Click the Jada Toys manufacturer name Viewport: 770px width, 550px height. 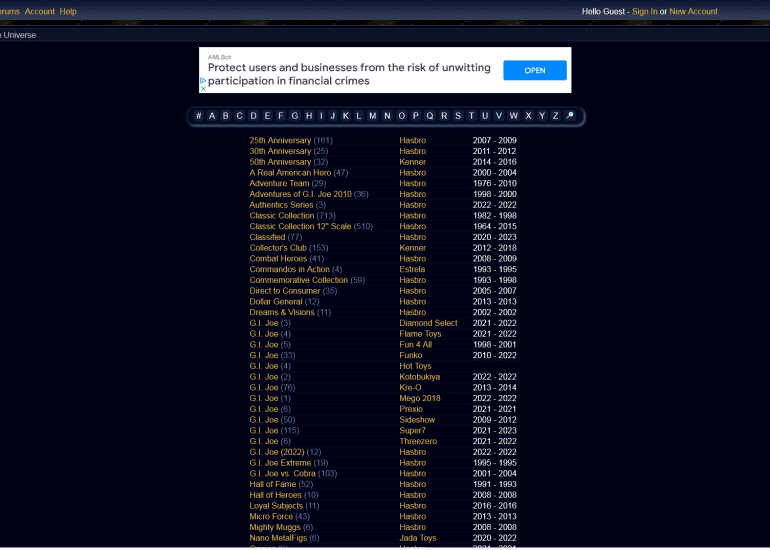tap(418, 539)
